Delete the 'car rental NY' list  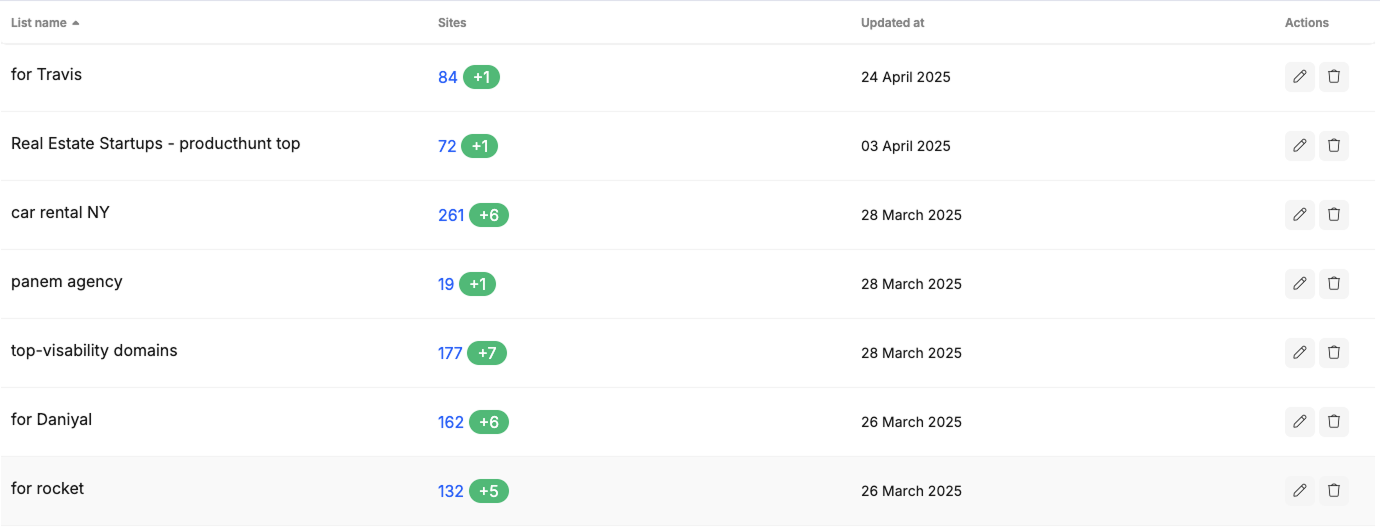click(1334, 215)
